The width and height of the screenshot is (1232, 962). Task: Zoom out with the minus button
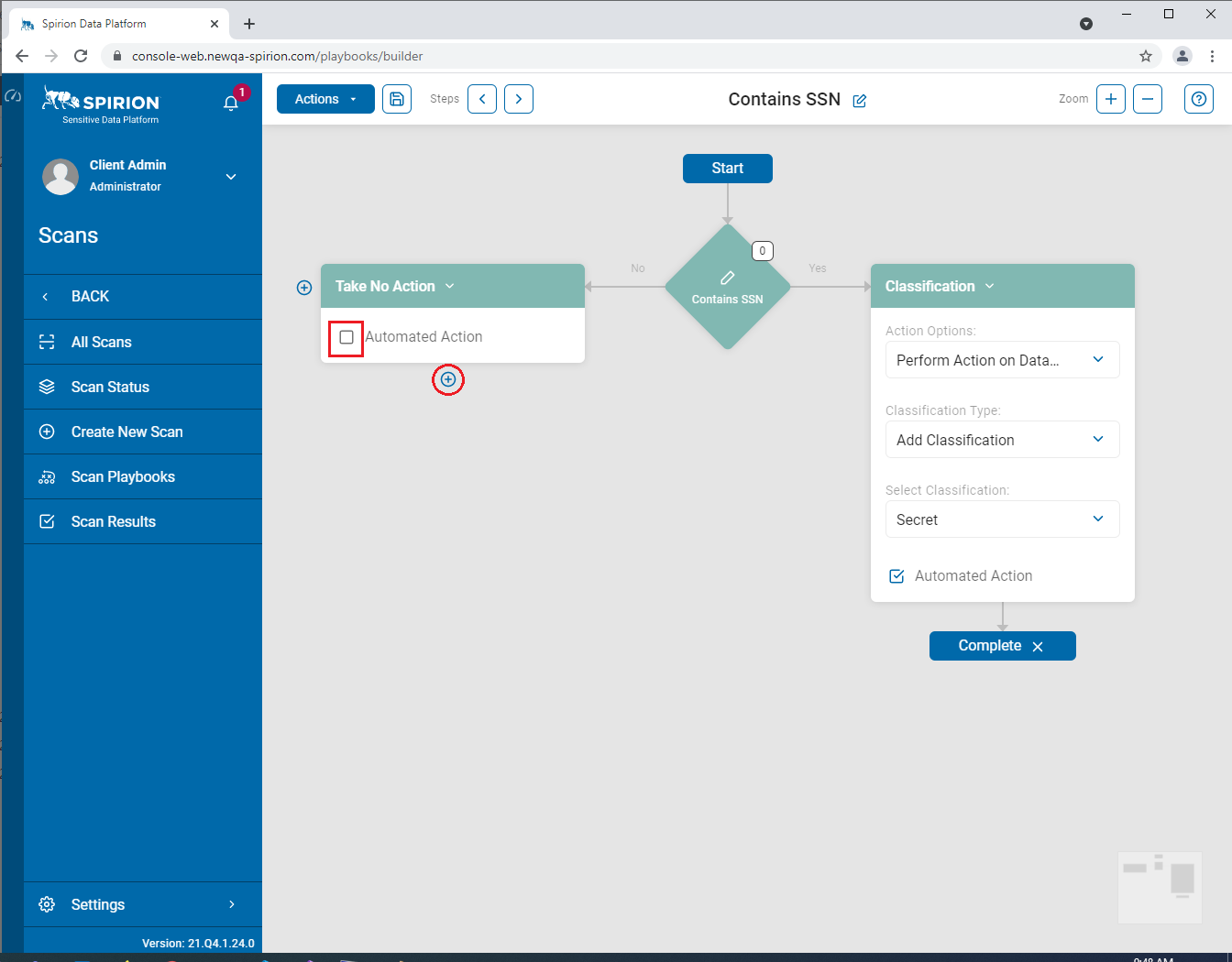pyautogui.click(x=1148, y=99)
